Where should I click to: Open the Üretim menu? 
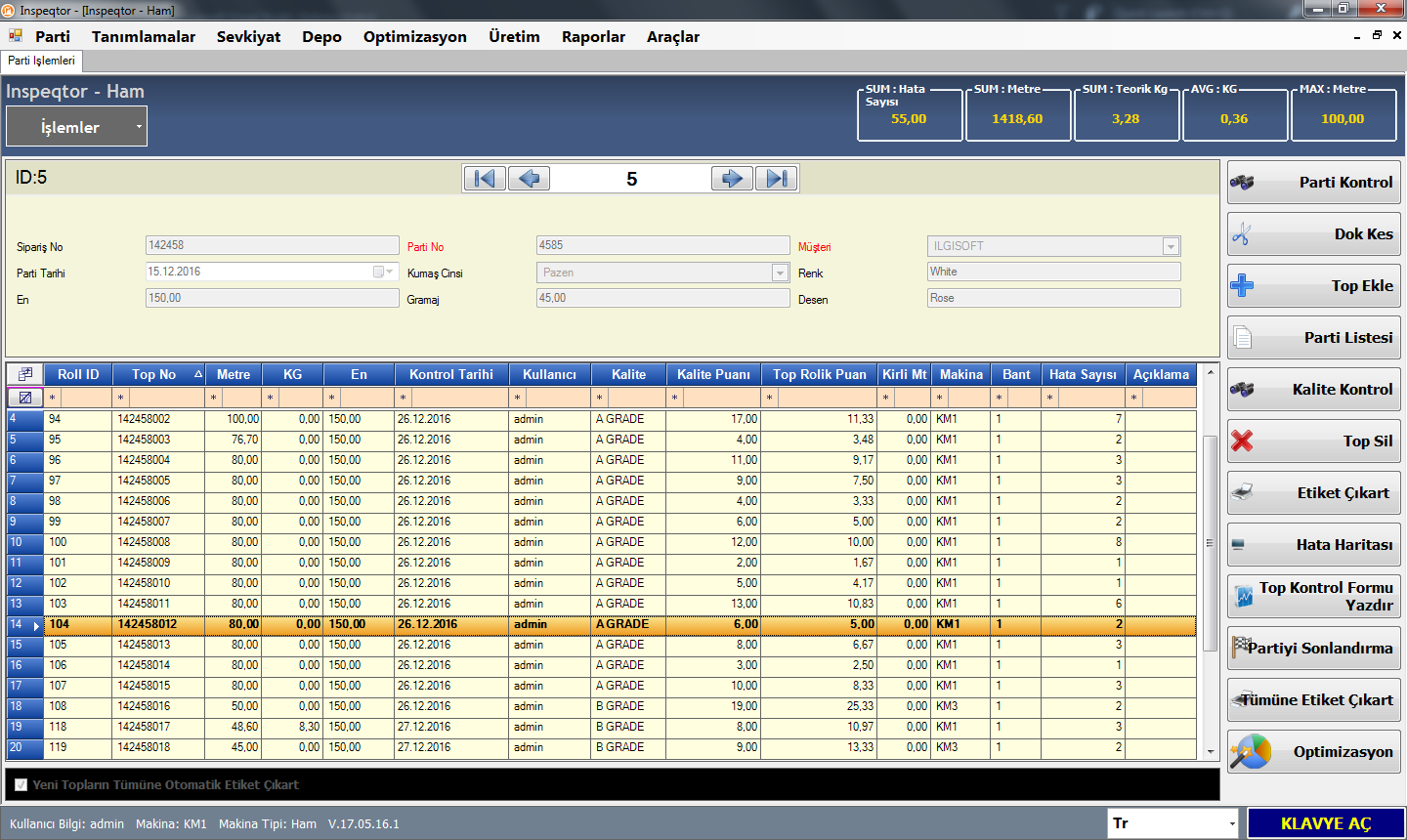click(514, 36)
